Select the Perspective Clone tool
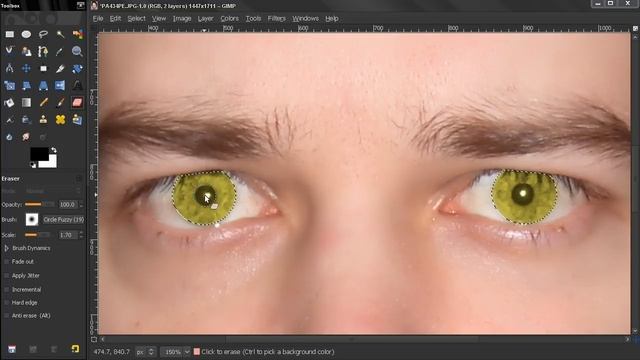The width and height of the screenshot is (640, 360). (x=77, y=120)
